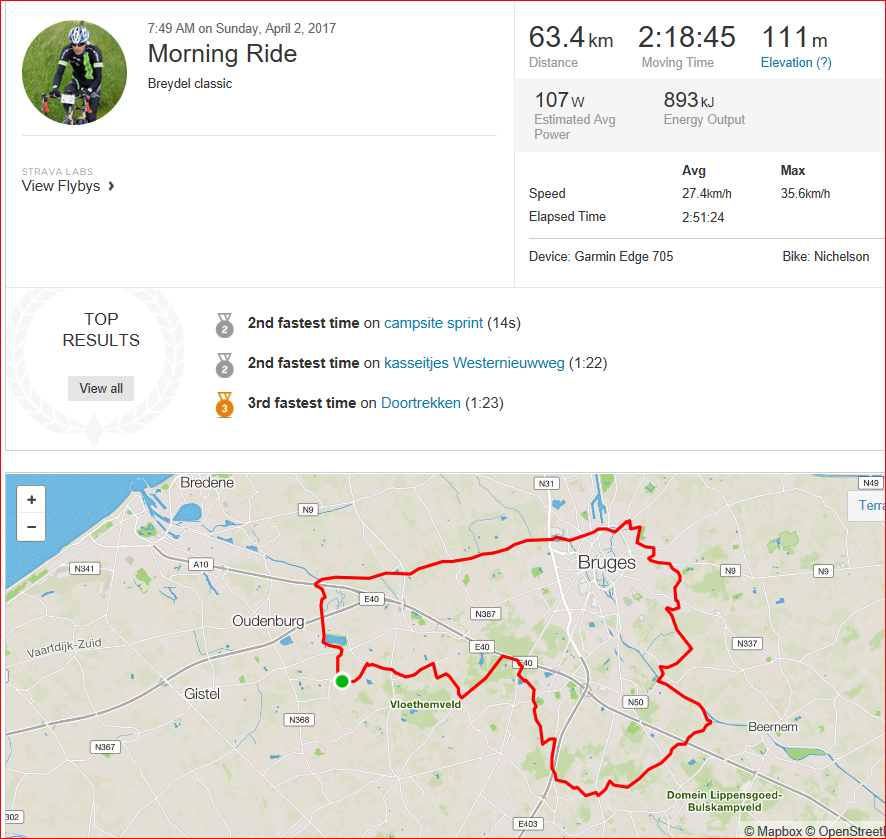Screen dimensions: 886x839
Task: Open the Mapbox attribution link
Action: pos(777,831)
